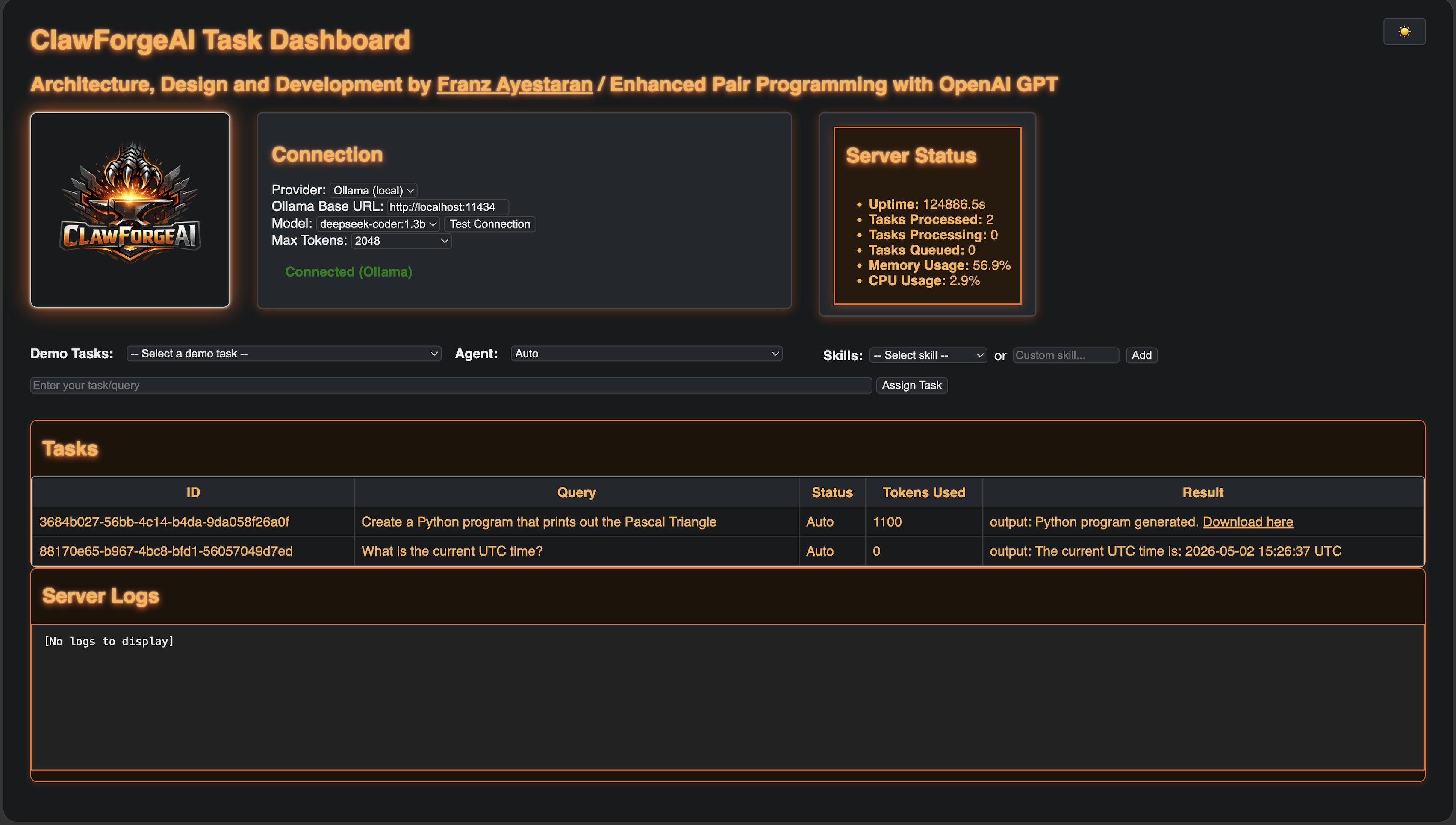Click the Server Logs heading

coord(101,596)
